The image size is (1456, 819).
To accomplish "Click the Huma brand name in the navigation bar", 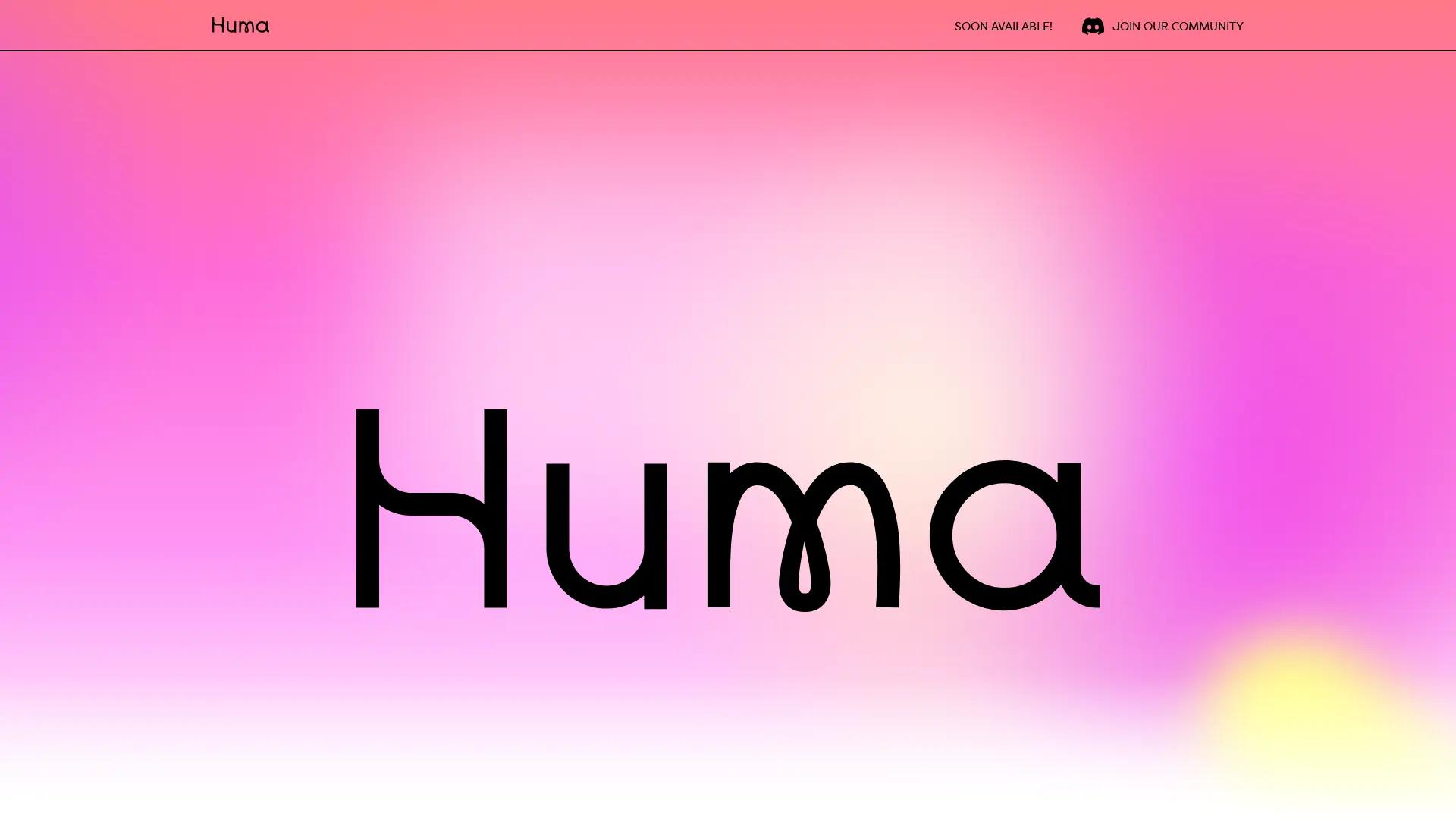I will (240, 25).
